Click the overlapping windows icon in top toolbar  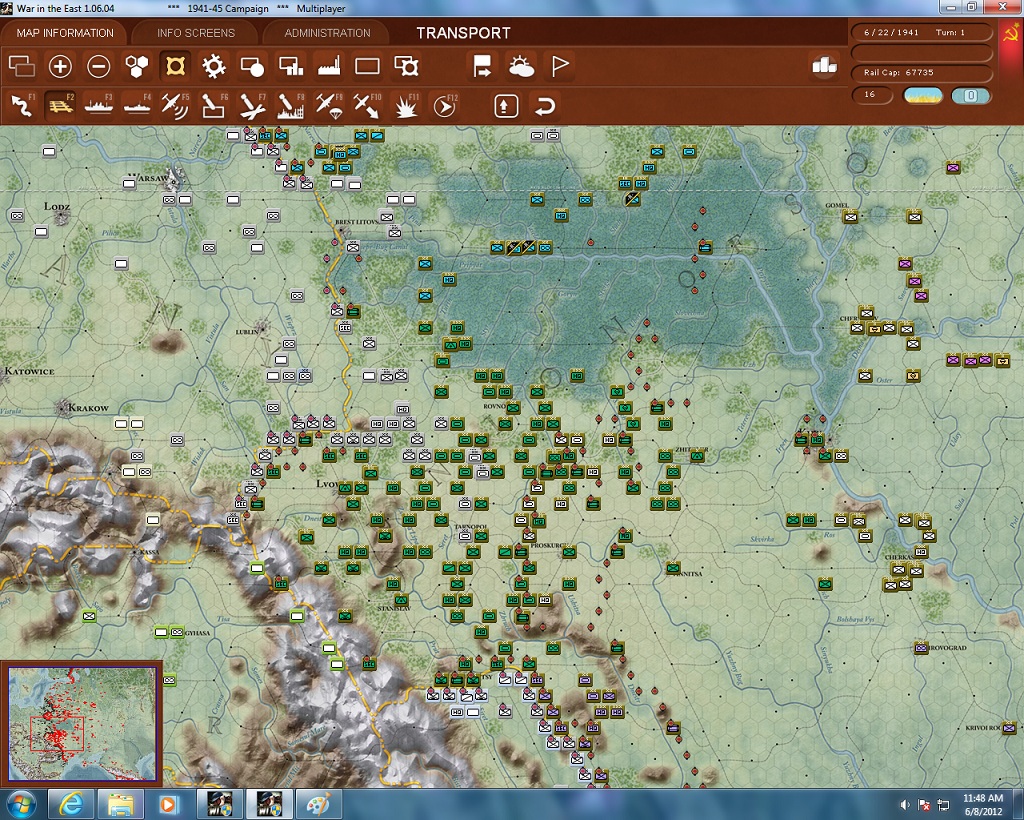[22, 66]
